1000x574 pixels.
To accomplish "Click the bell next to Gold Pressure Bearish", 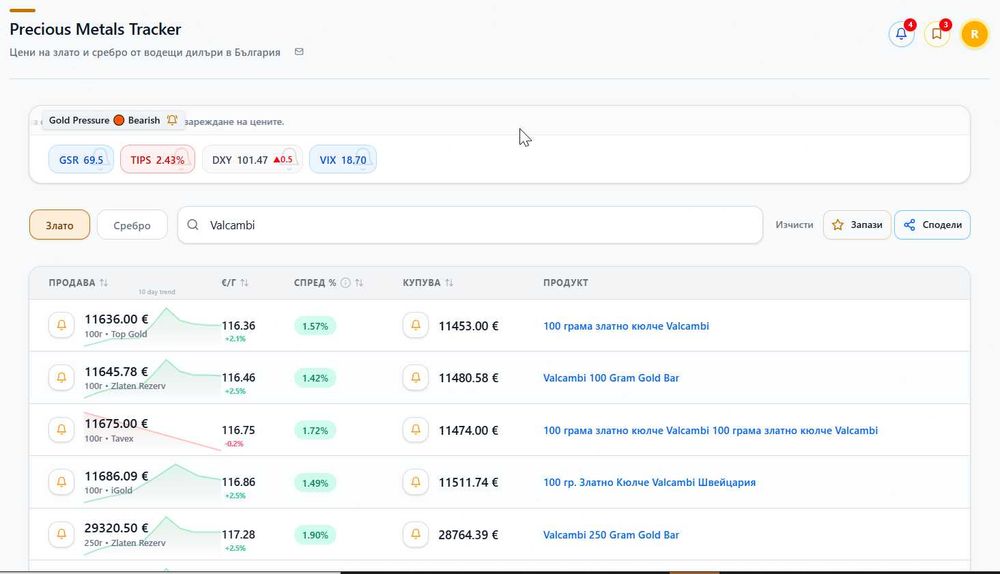I will (172, 120).
